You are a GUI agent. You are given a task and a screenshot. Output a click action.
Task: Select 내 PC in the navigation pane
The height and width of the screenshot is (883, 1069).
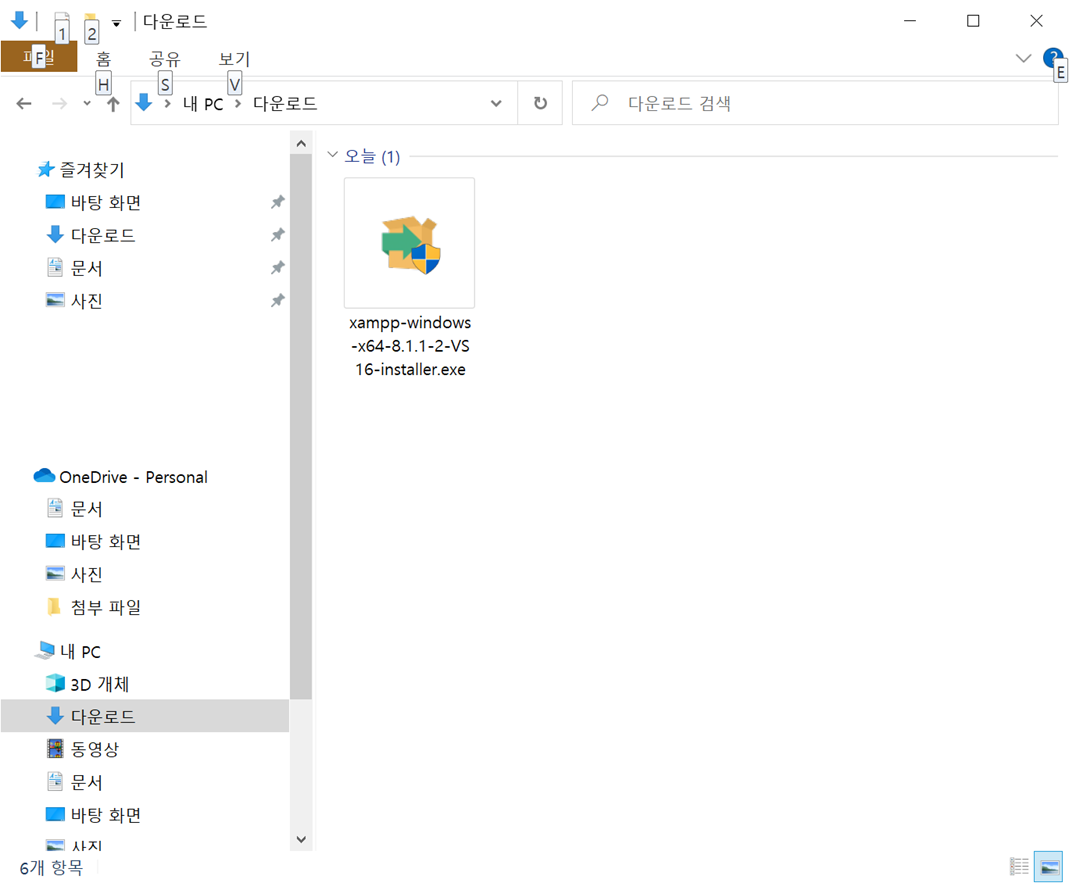(x=80, y=651)
